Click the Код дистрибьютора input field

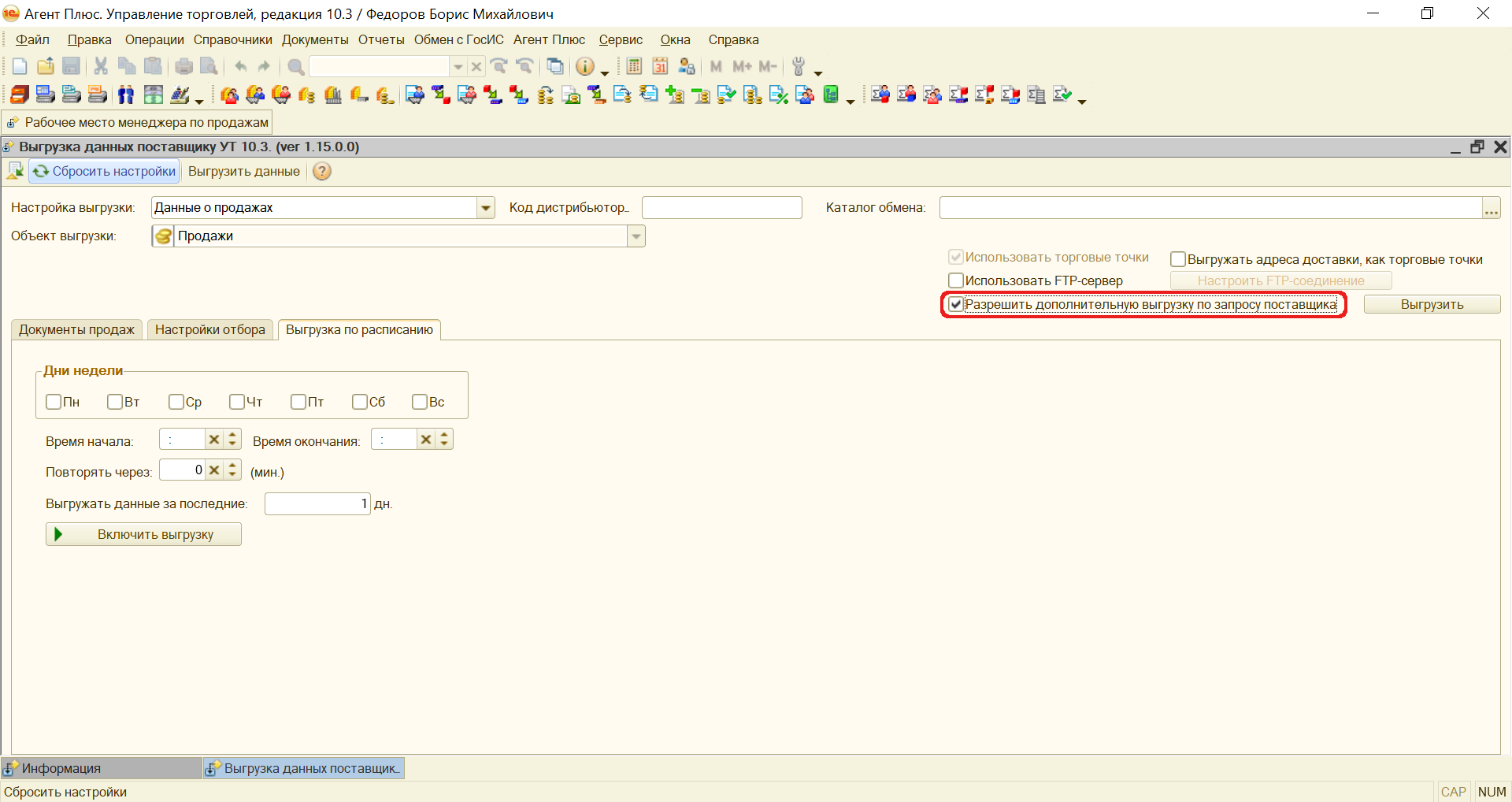(722, 208)
